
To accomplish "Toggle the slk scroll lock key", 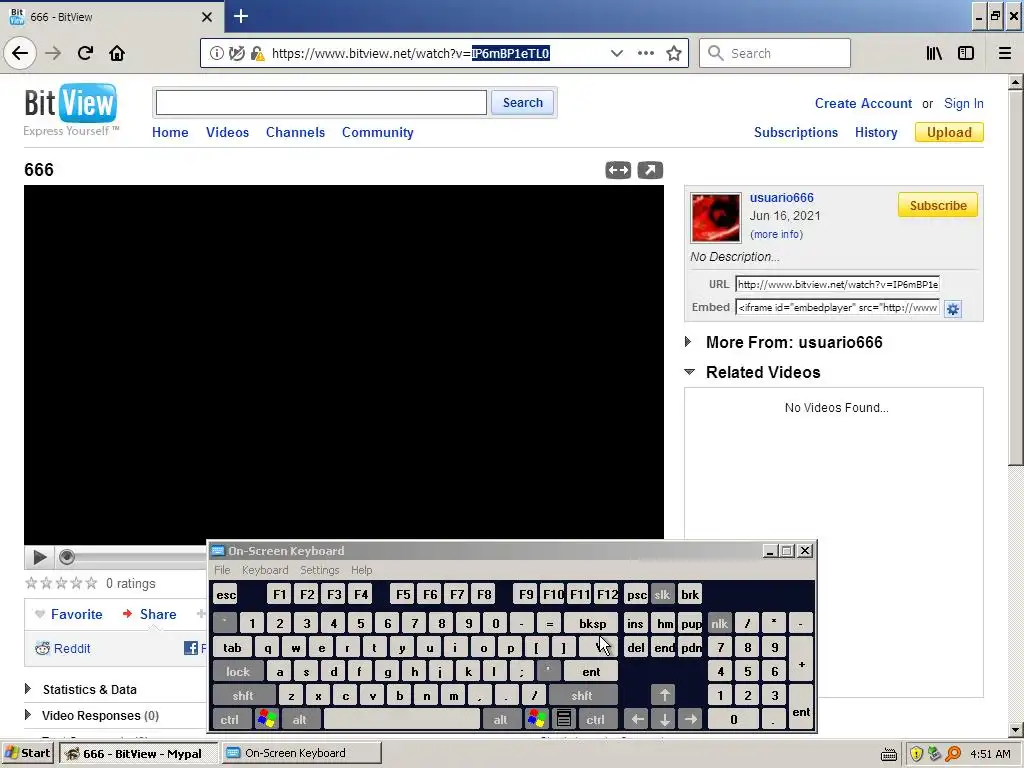I will 662,594.
